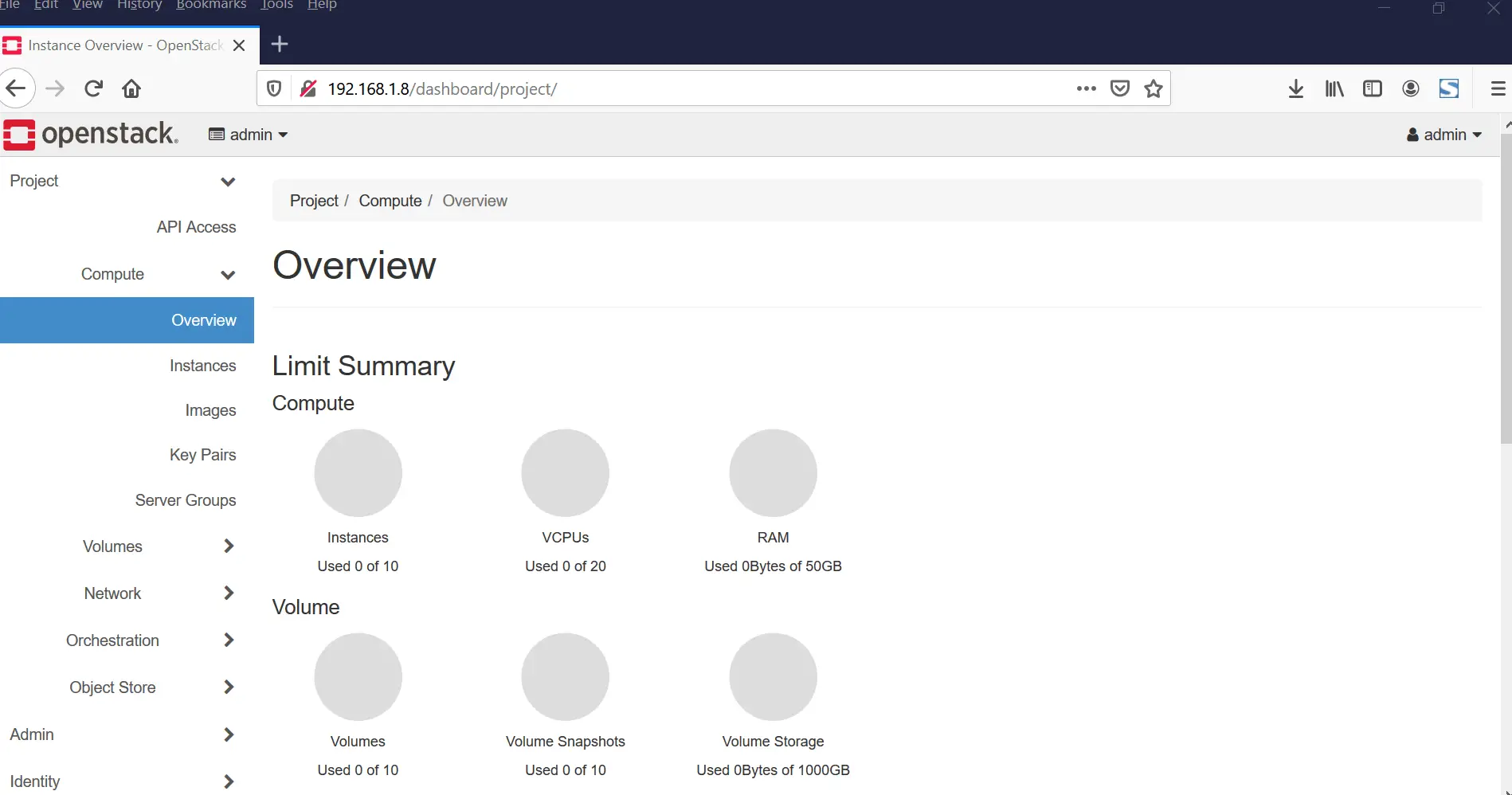
Task: Open the Help menu
Action: point(322,5)
